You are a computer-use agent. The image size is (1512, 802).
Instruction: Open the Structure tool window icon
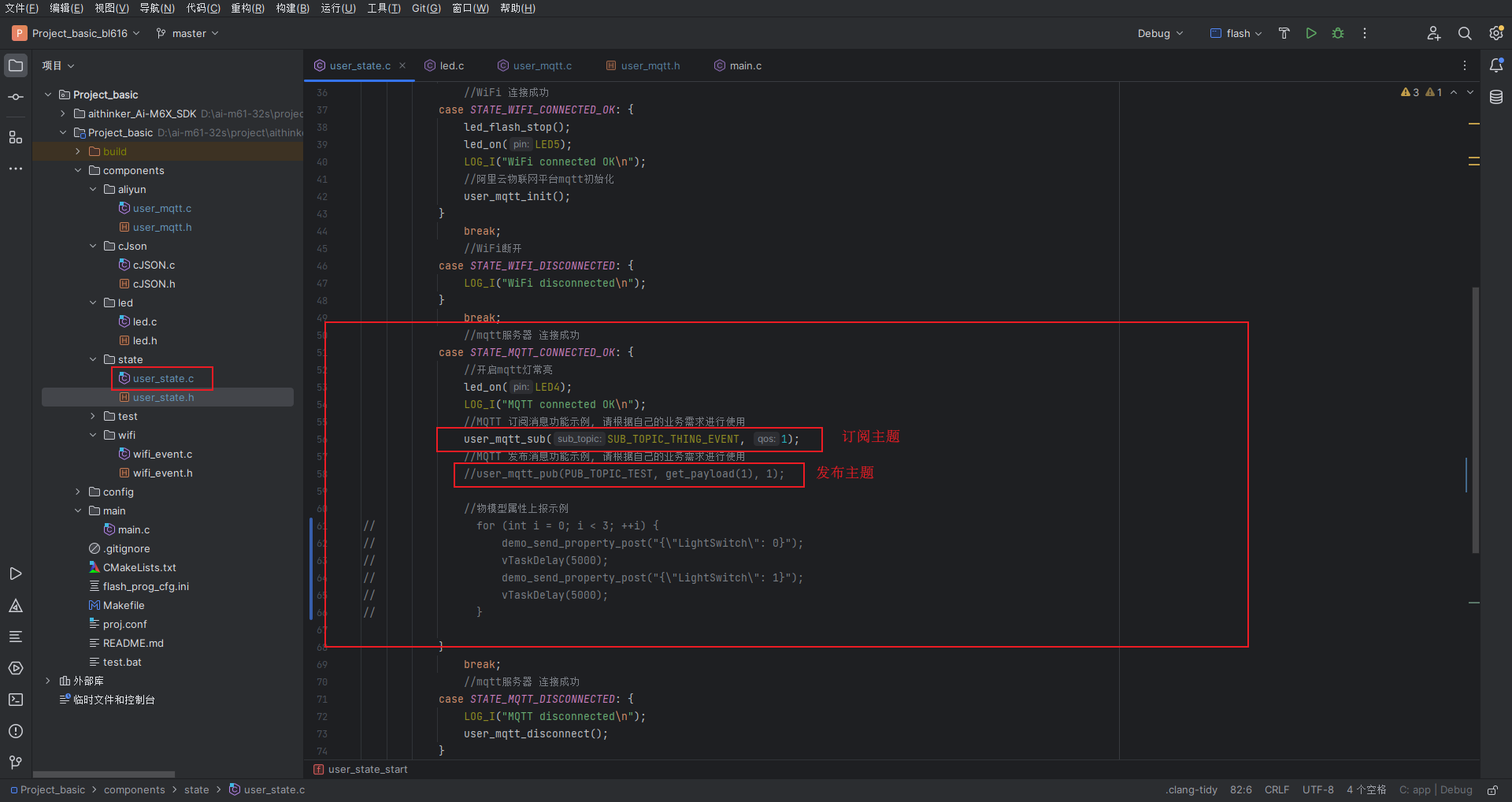click(16, 137)
